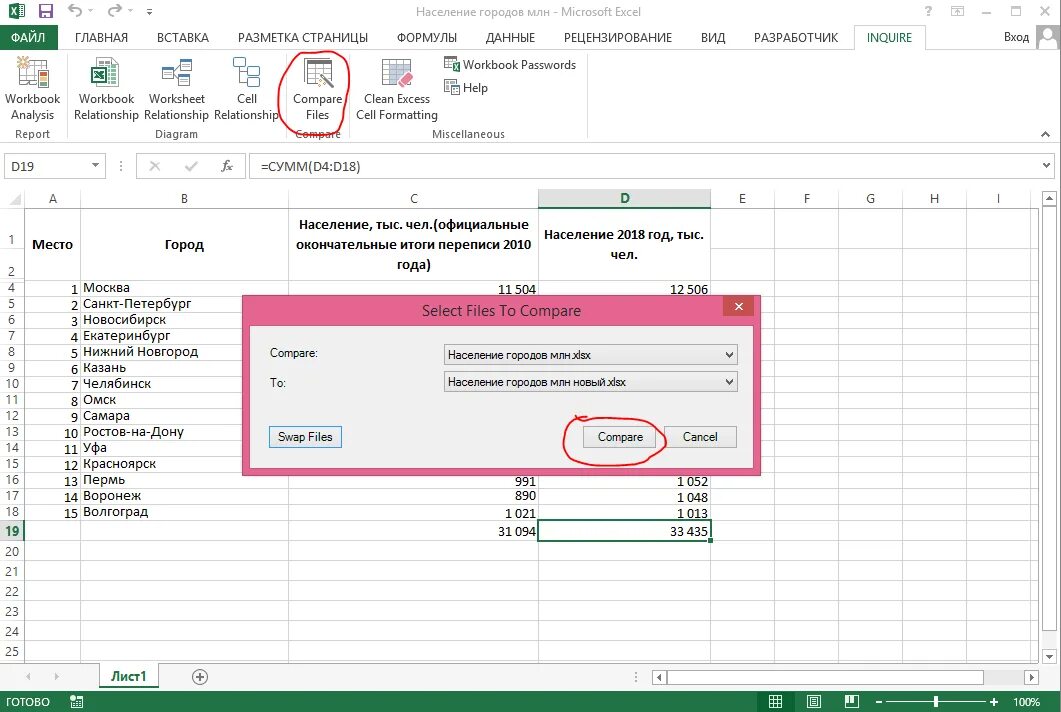Click the 100% zoom level
The image size is (1061, 712).
pos(1026,702)
